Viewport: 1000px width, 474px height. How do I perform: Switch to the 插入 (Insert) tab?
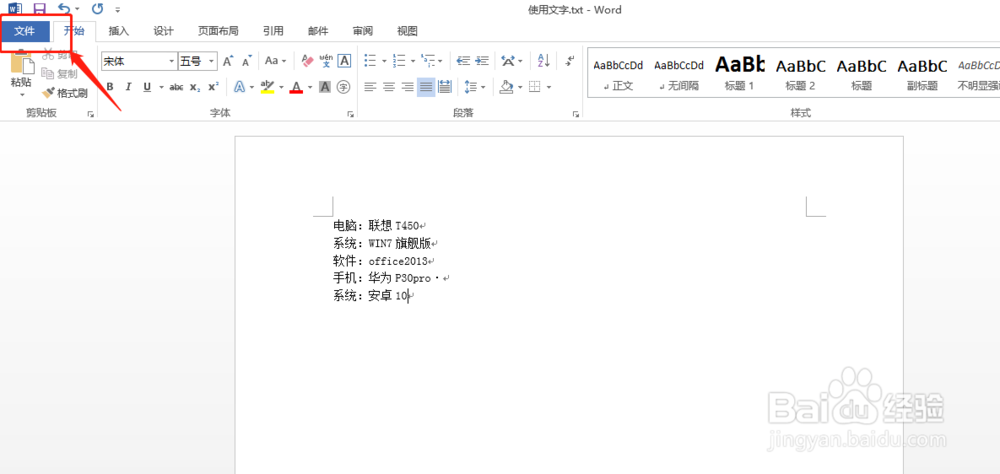(x=119, y=31)
